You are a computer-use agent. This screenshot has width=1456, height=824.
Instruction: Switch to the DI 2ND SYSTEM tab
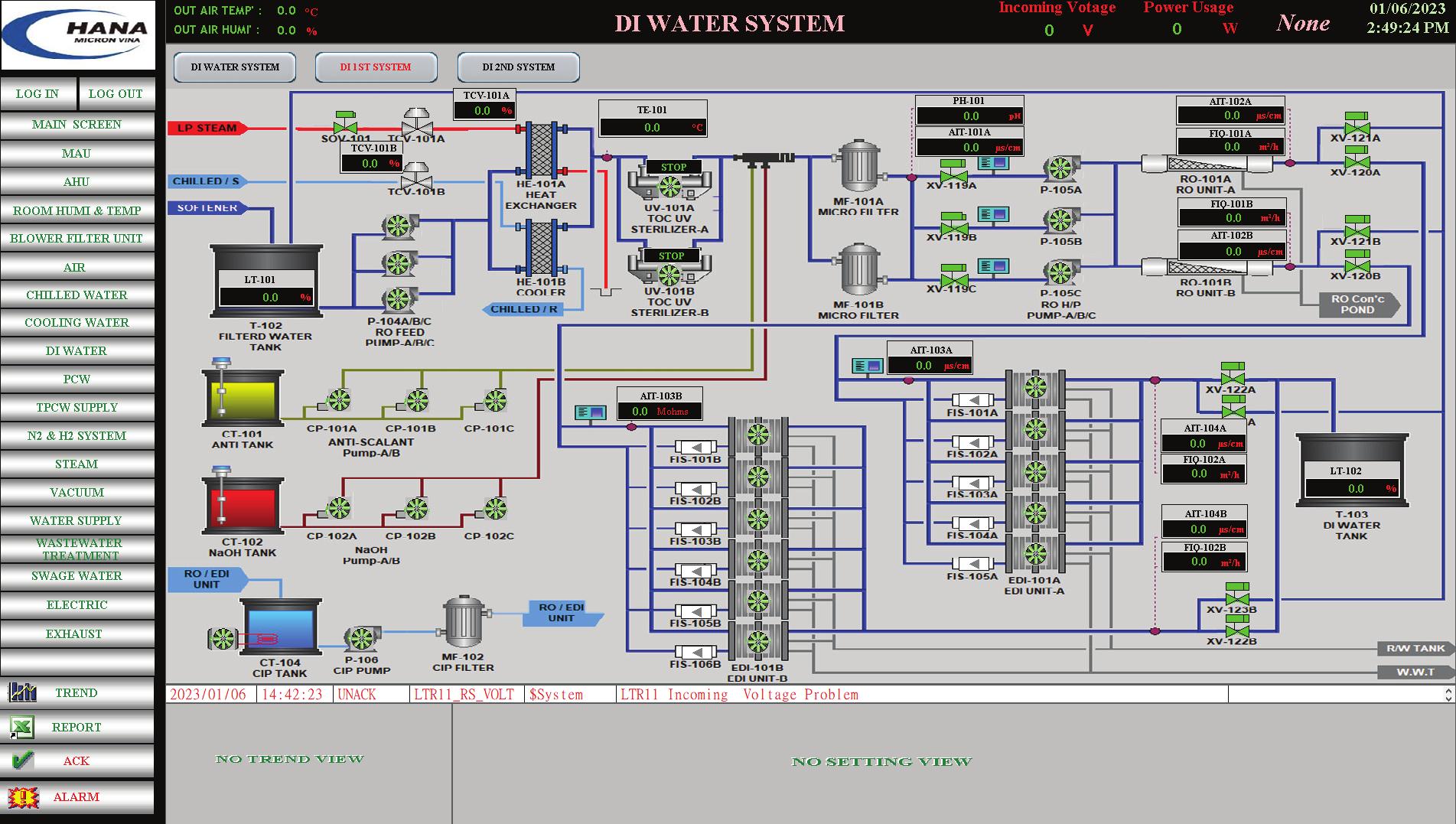point(518,67)
